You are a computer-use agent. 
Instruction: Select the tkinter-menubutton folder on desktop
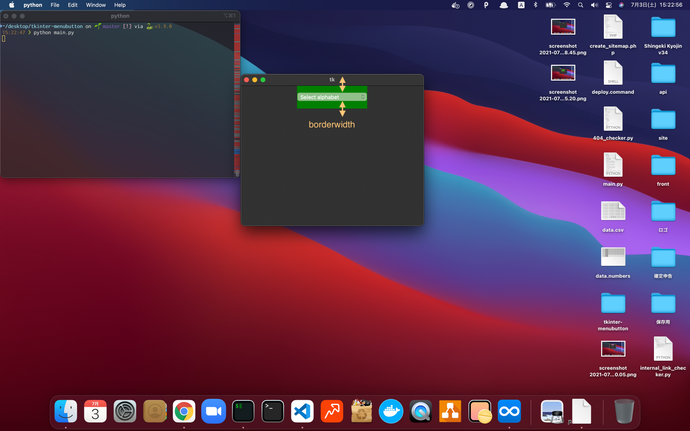tap(613, 307)
